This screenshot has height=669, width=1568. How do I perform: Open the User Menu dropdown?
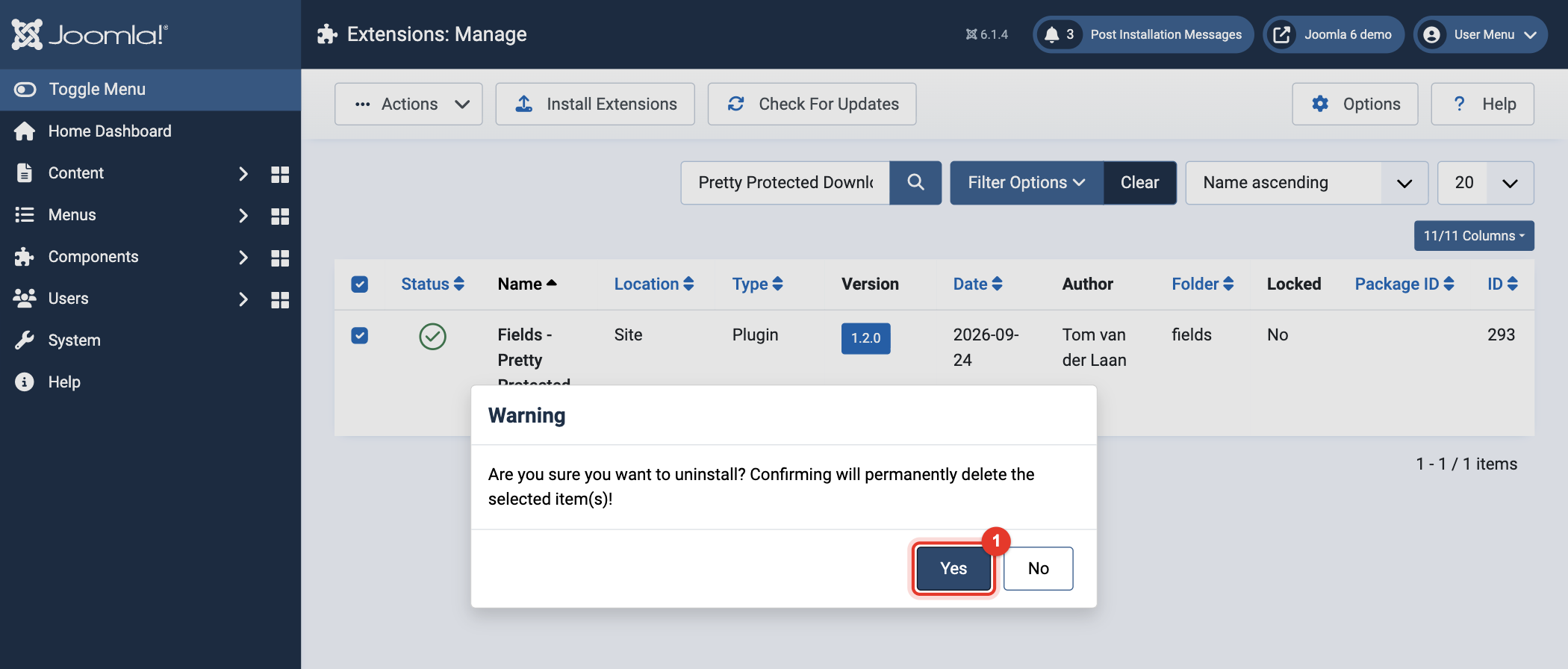pos(1481,34)
